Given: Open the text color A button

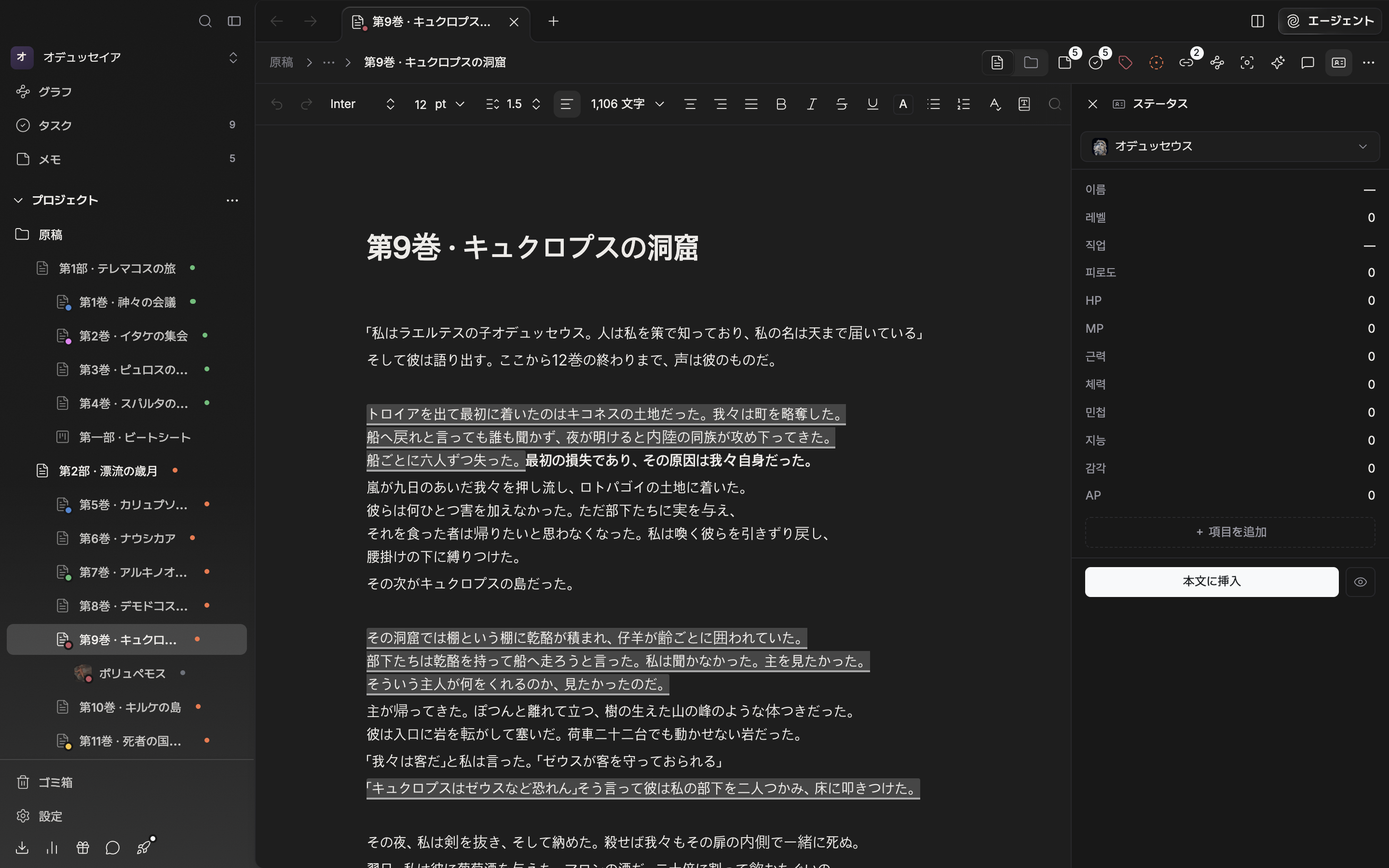Looking at the screenshot, I should (x=903, y=104).
